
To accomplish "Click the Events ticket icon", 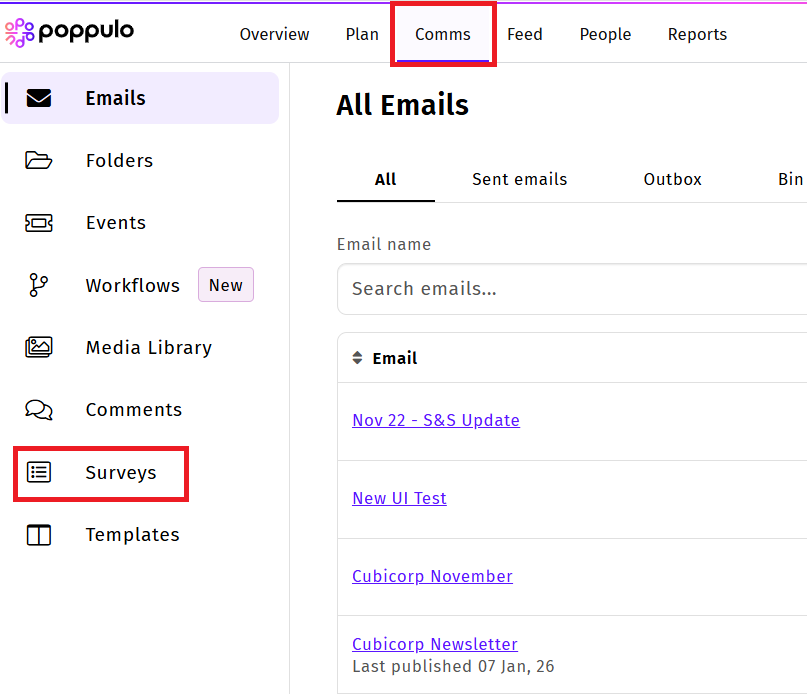I will point(39,223).
